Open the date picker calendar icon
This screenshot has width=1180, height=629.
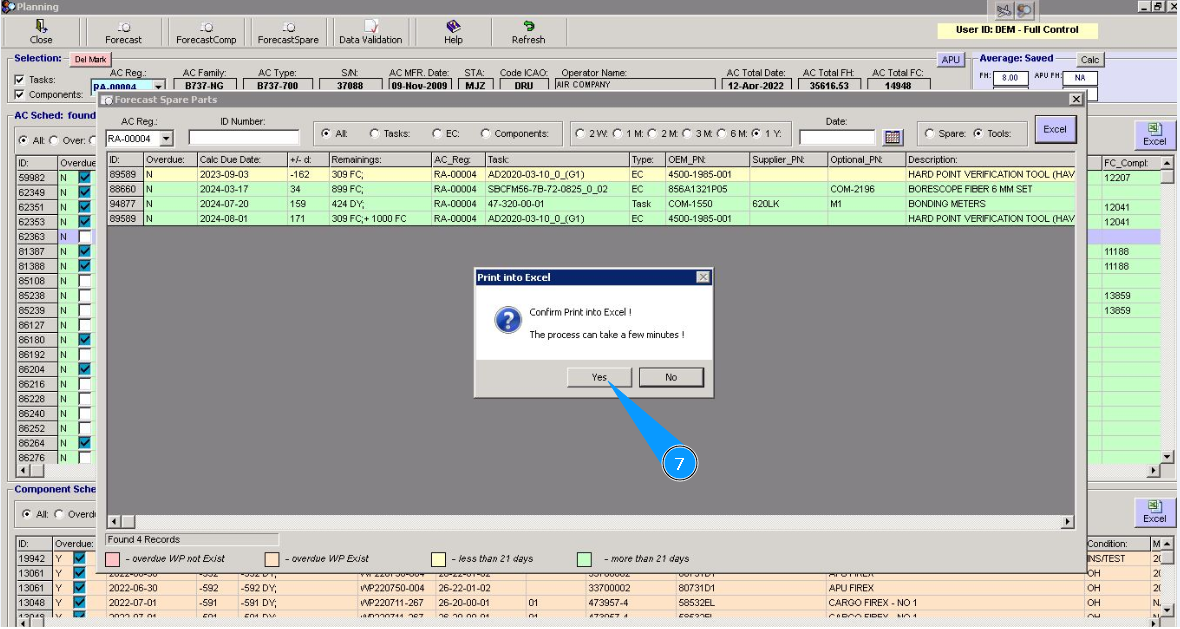pos(893,137)
